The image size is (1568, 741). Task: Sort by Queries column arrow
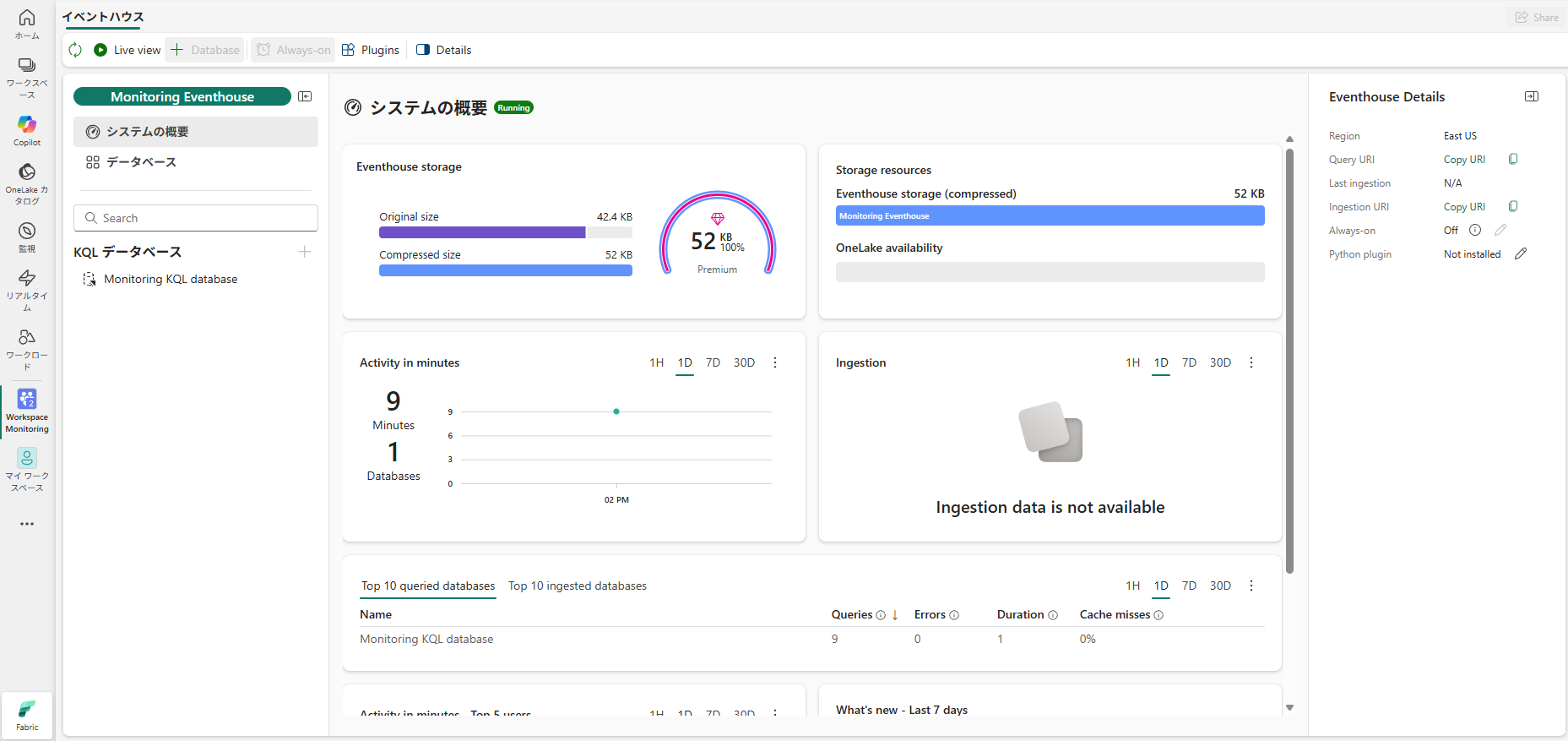tap(895, 615)
